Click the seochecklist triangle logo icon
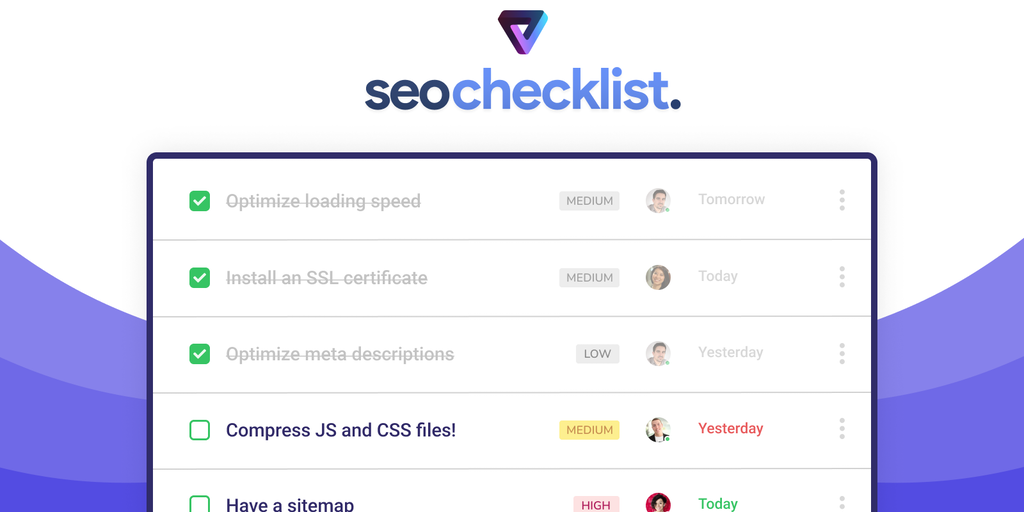Screen dimensions: 1024x512 coord(522,32)
